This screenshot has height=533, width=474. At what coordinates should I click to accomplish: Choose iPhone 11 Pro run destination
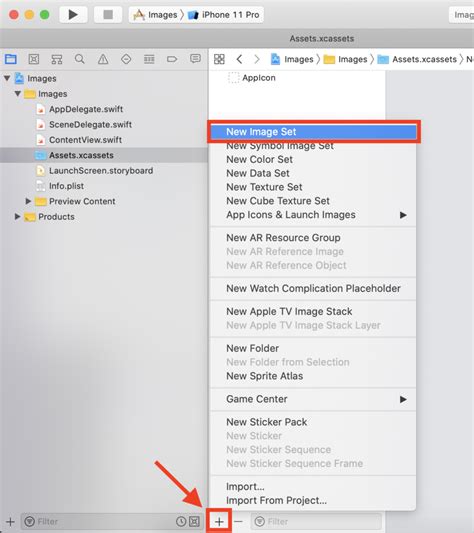(x=224, y=15)
